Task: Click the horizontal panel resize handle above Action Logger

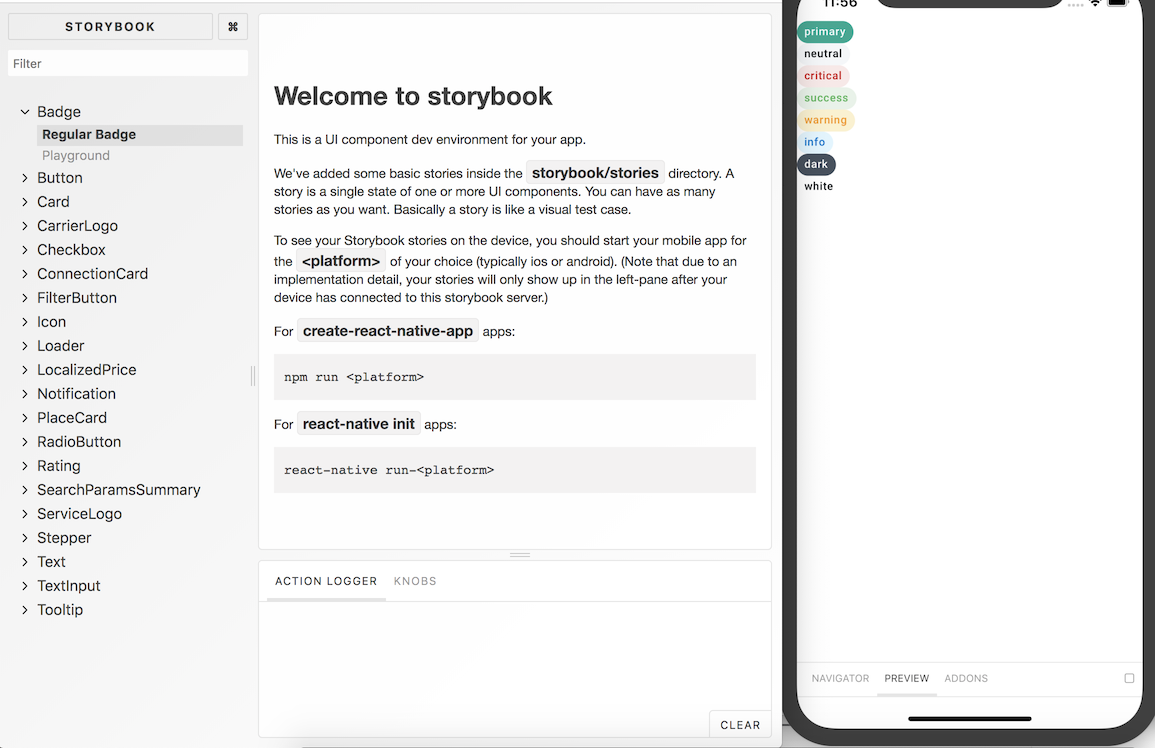Action: pyautogui.click(x=520, y=555)
